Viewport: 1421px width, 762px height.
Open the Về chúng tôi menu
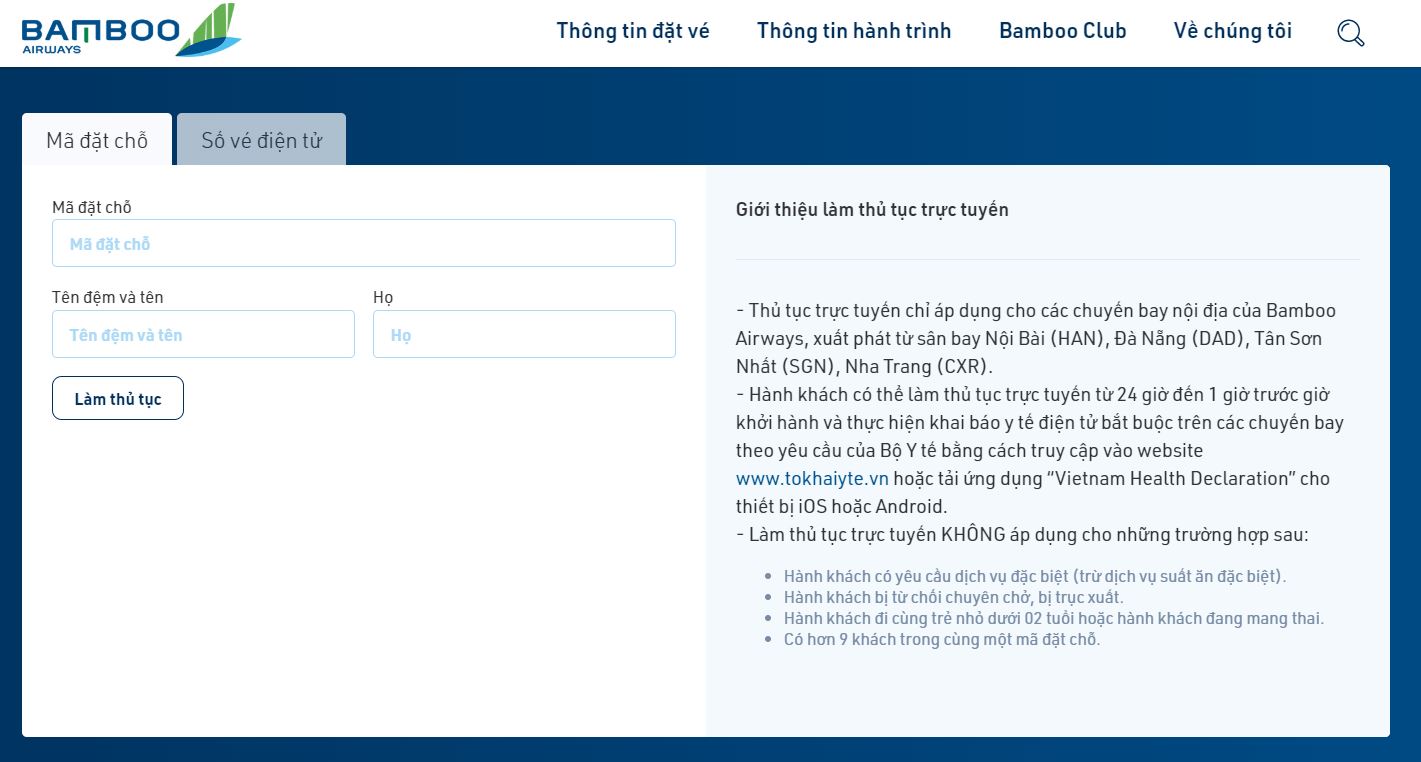pos(1232,31)
